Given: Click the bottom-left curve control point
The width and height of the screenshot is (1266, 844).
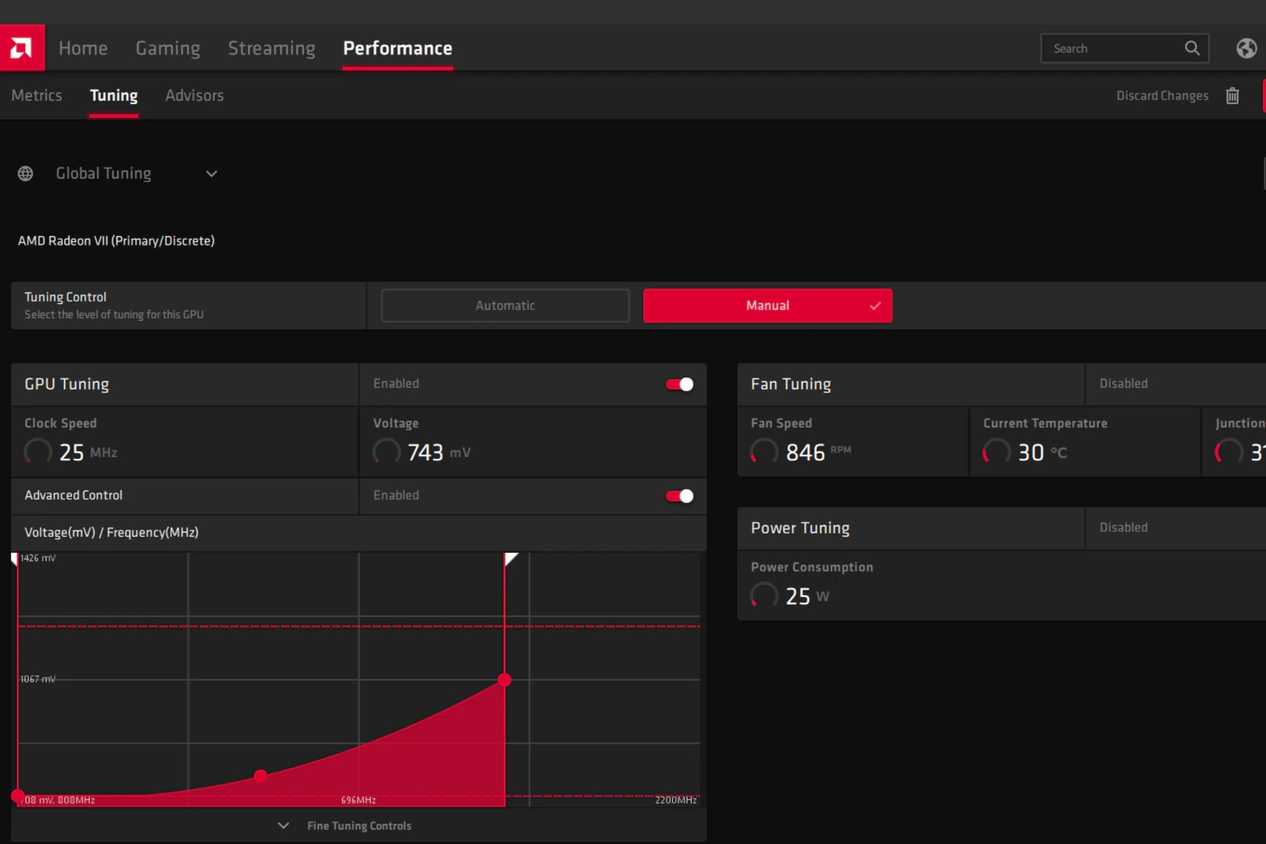Looking at the screenshot, I should click(x=18, y=797).
